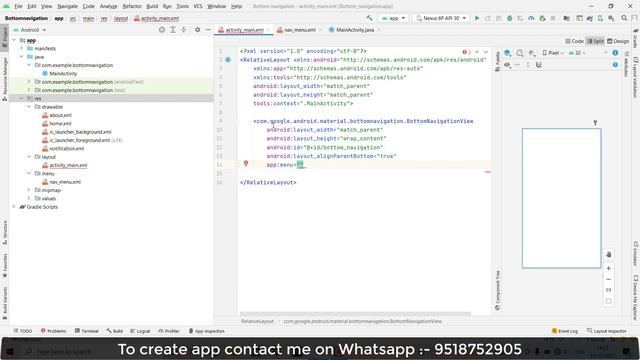Viewport: 640px width, 360px height.
Task: Toggle autoconnect magnet icon
Action: point(538,65)
